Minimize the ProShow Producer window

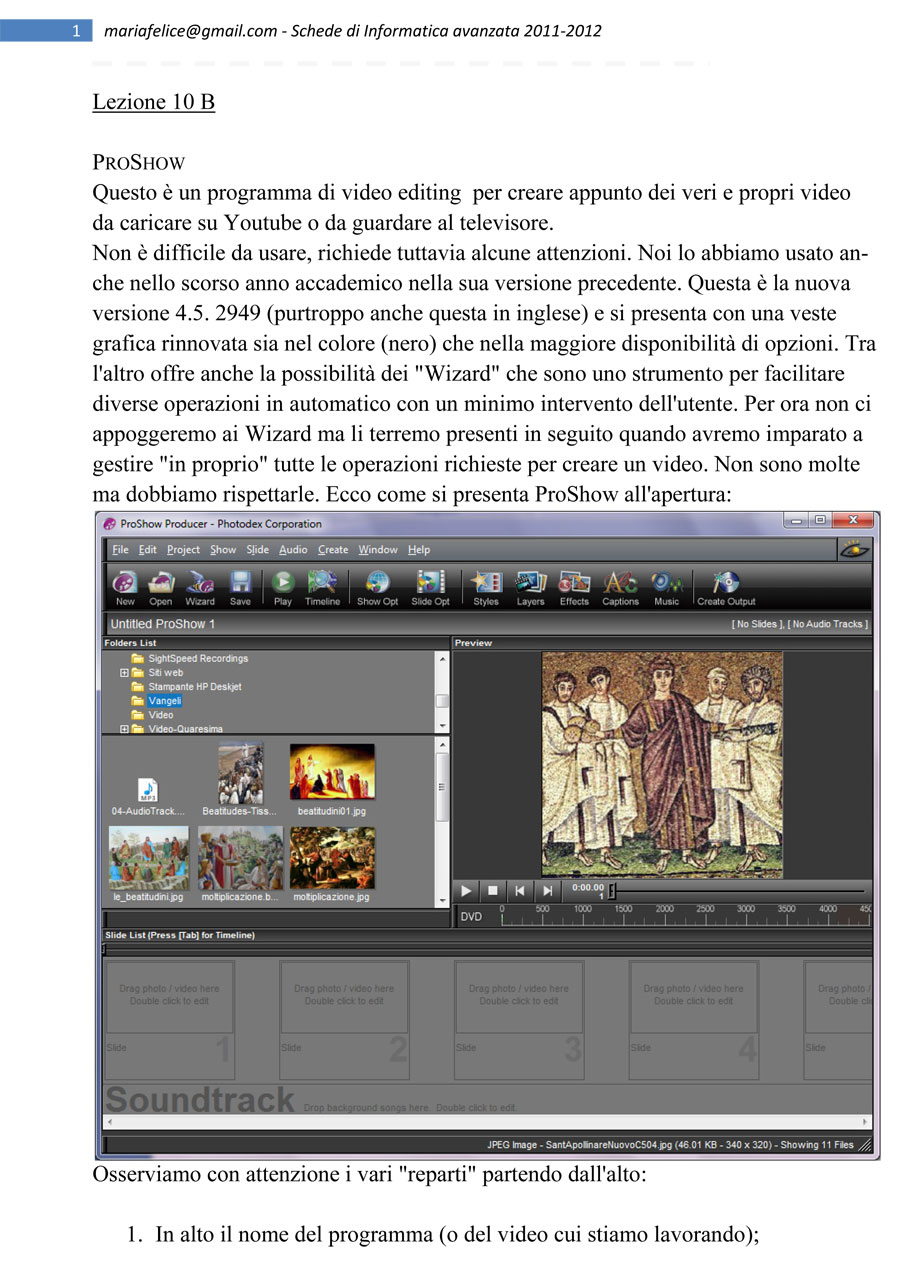coord(797,521)
